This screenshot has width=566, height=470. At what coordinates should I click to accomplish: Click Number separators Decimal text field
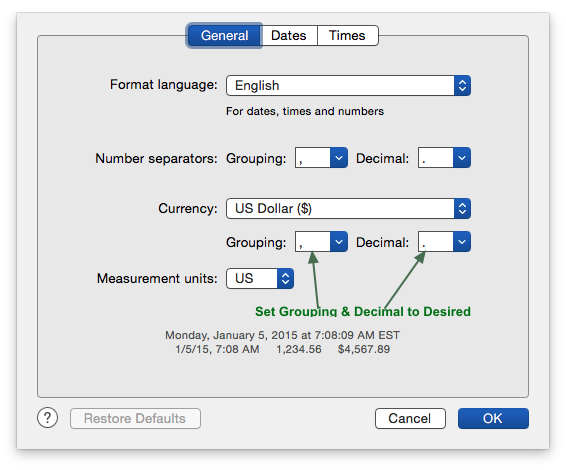click(436, 158)
